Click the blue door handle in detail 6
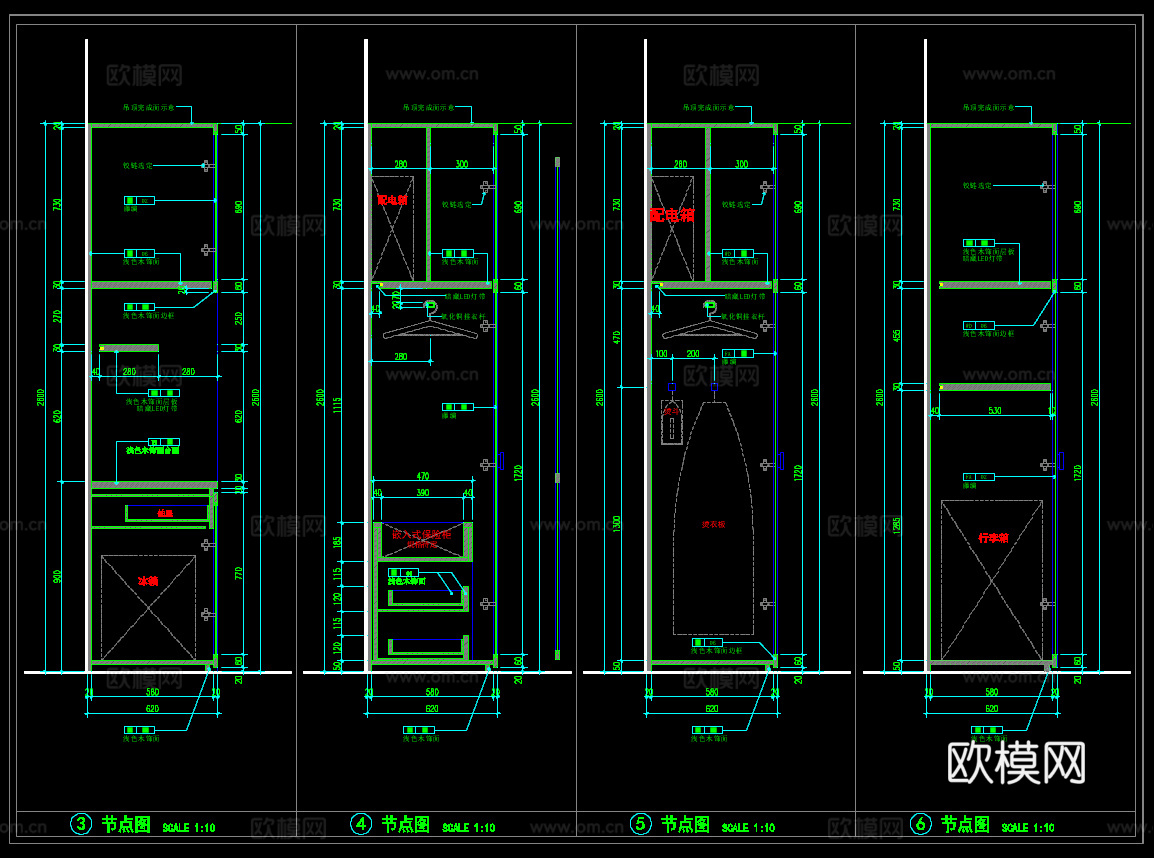The image size is (1154, 858). [x=1061, y=461]
